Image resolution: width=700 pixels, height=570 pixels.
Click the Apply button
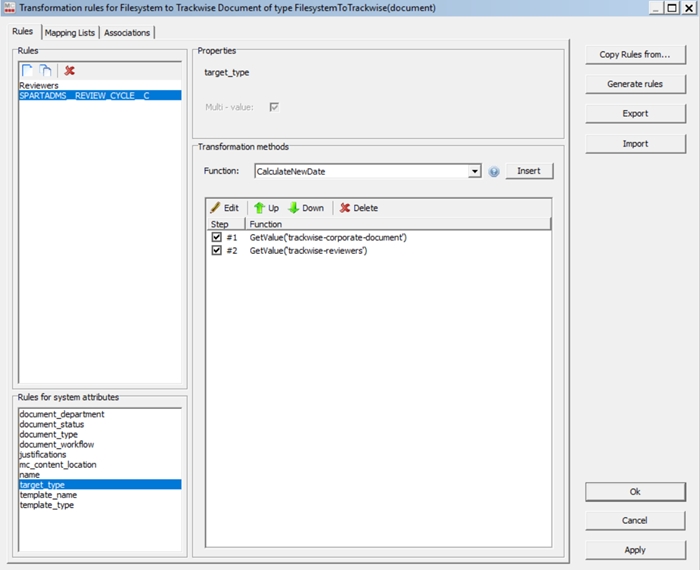pos(634,550)
